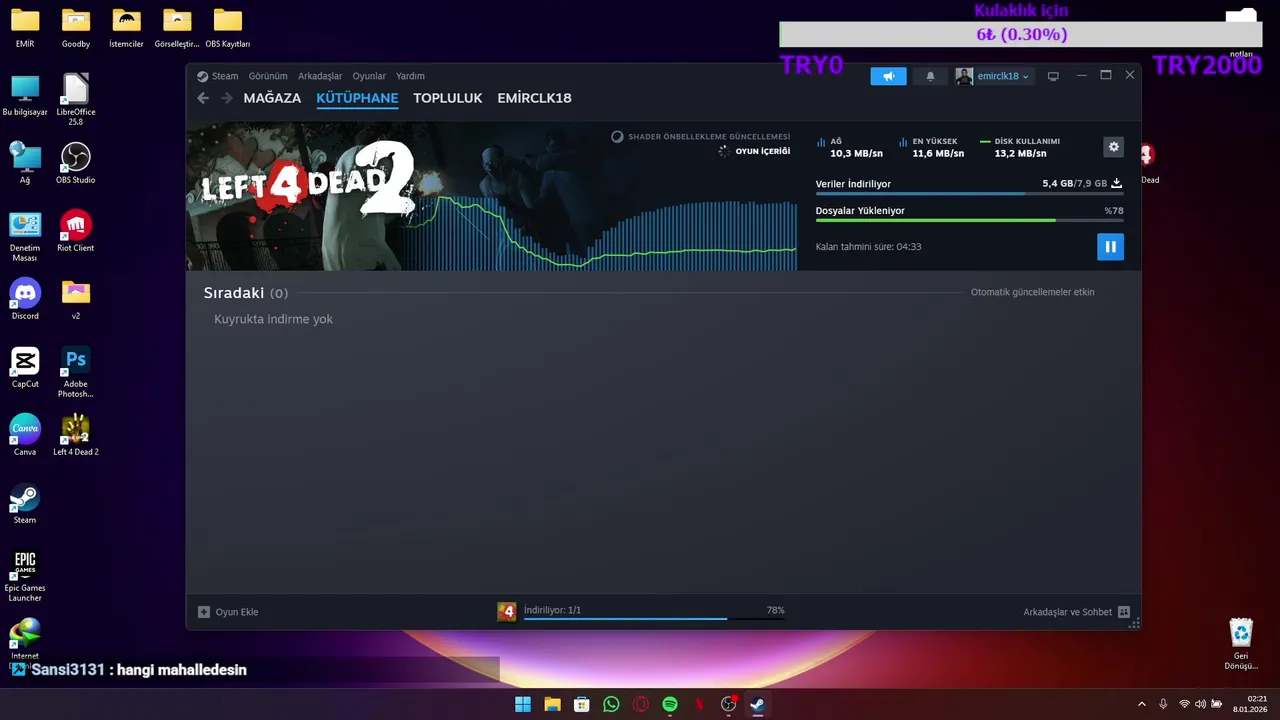Click the EN YÜKSEK 11,6 MB/sn statistic
Image resolution: width=1280 pixels, height=720 pixels.
pos(932,148)
